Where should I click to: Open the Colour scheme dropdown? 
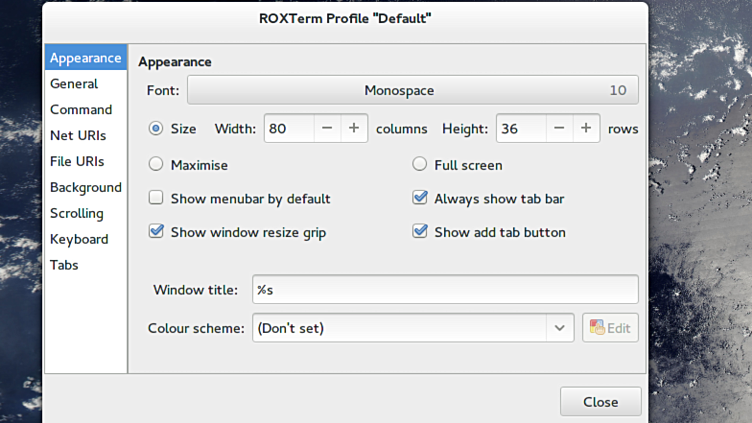tap(413, 327)
